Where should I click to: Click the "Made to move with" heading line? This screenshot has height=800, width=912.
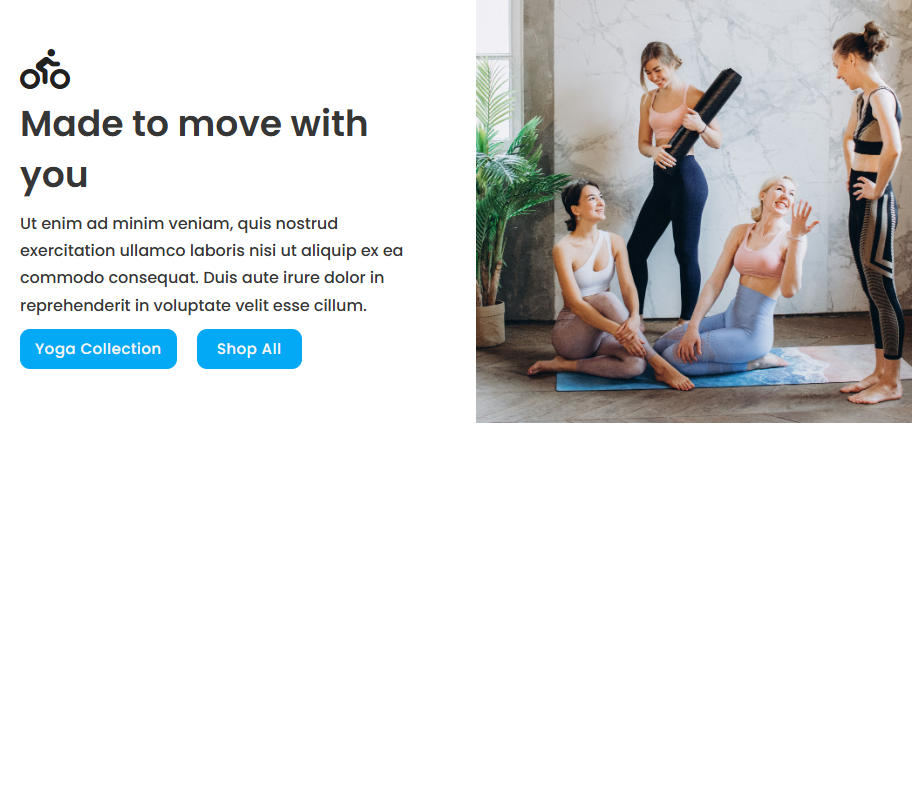tap(194, 123)
